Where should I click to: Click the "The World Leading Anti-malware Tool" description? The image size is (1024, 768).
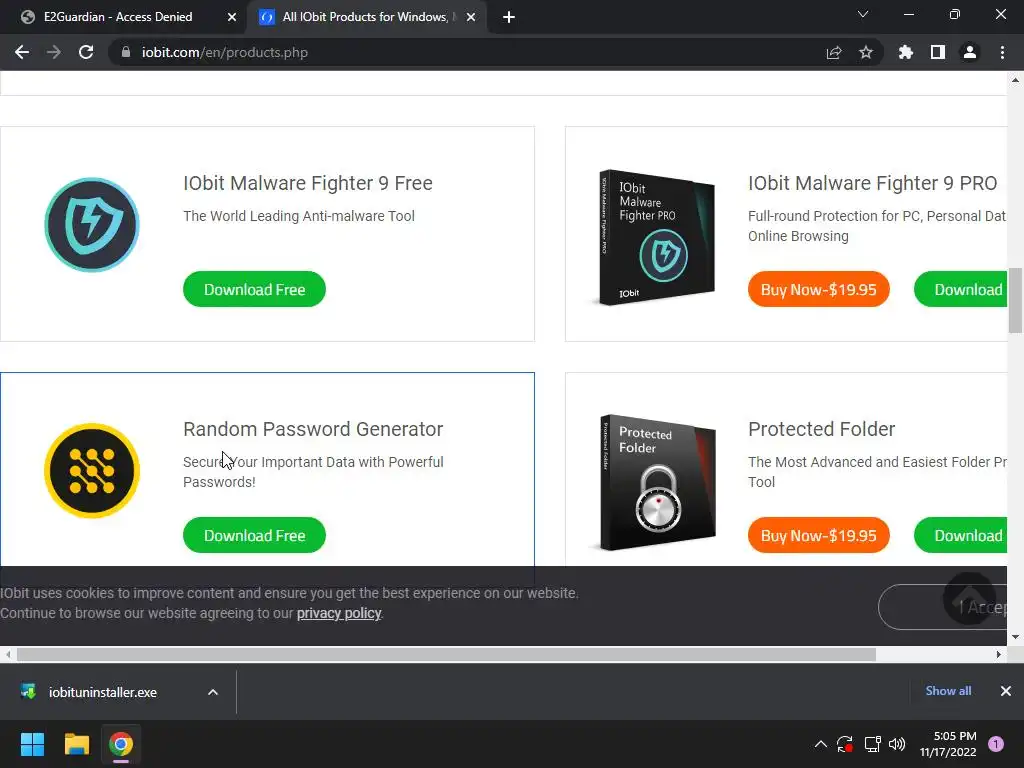(x=298, y=216)
